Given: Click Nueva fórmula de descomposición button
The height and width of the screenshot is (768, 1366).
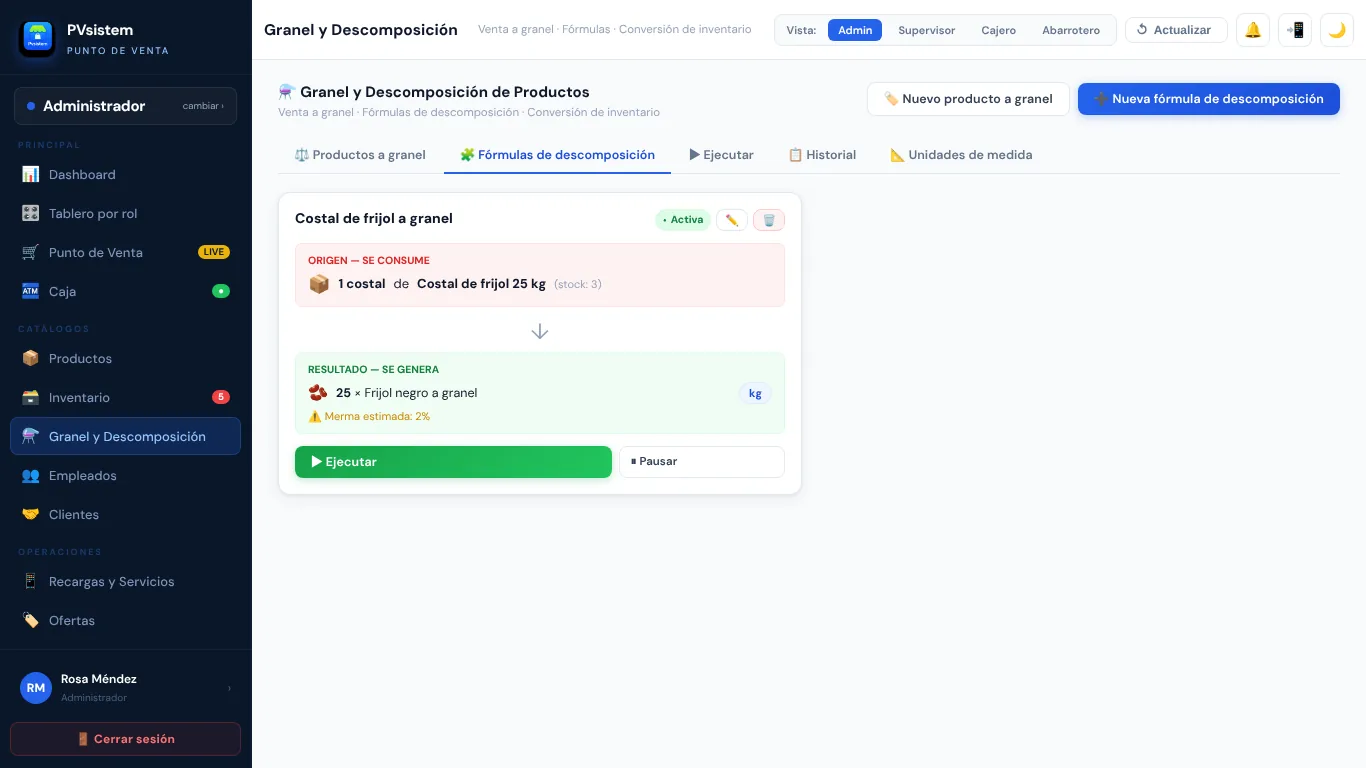Looking at the screenshot, I should [1209, 99].
